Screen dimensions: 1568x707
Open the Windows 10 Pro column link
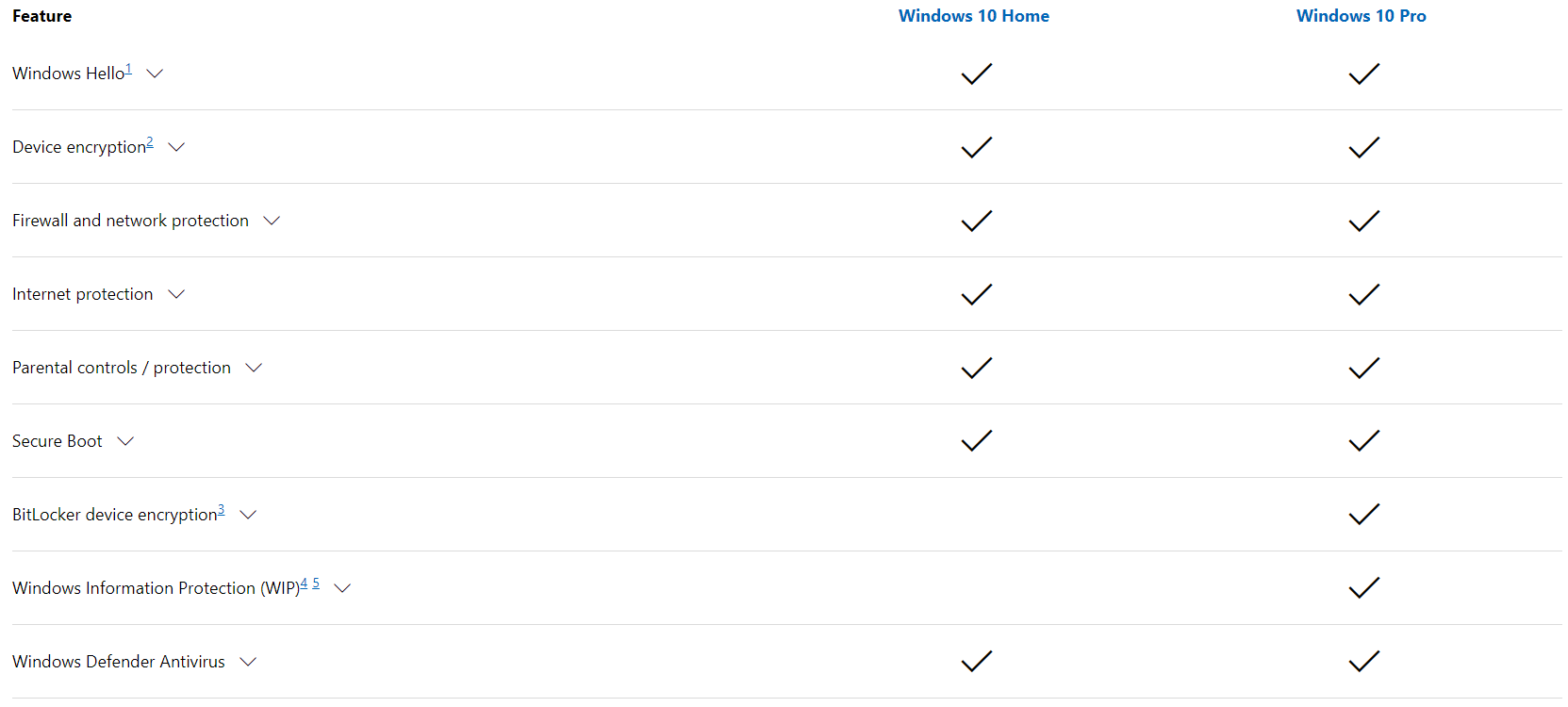(1362, 16)
